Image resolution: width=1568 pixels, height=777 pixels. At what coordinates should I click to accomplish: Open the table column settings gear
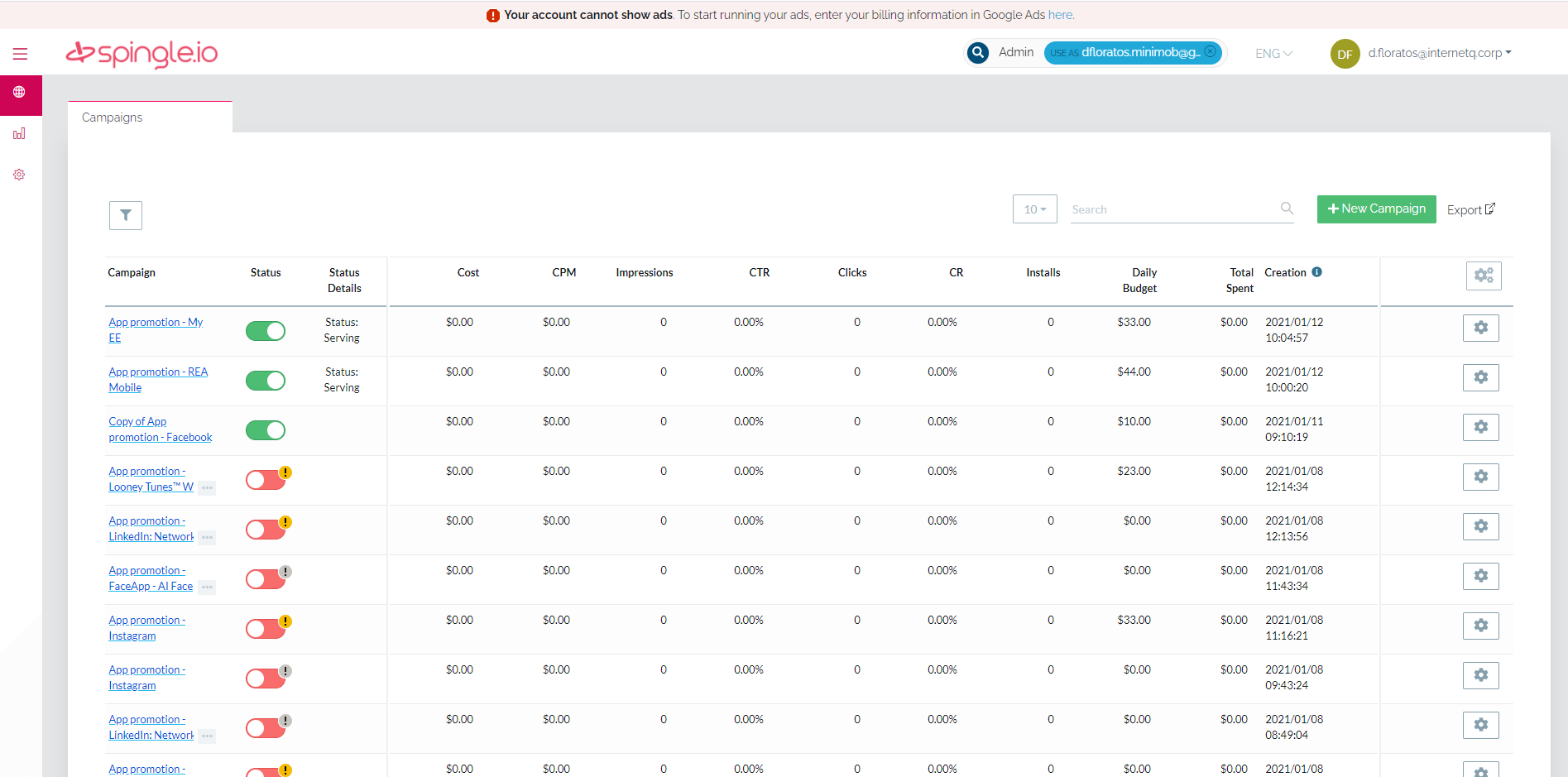pyautogui.click(x=1483, y=276)
